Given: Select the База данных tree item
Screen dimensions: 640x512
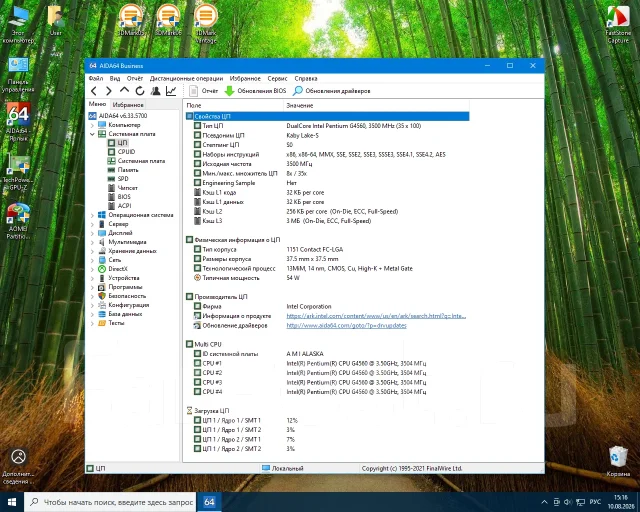Looking at the screenshot, I should click(120, 314).
